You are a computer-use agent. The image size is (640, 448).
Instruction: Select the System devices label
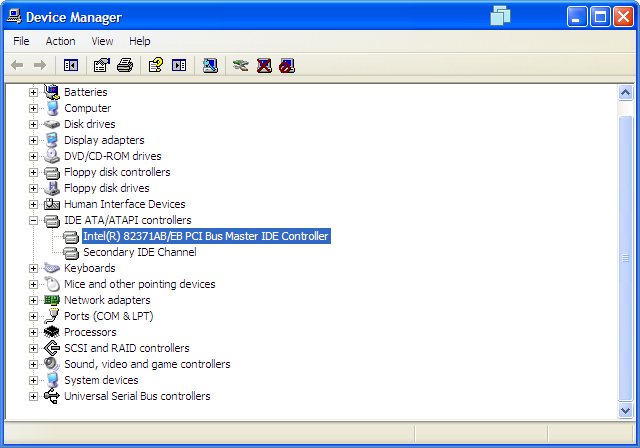[x=101, y=380]
